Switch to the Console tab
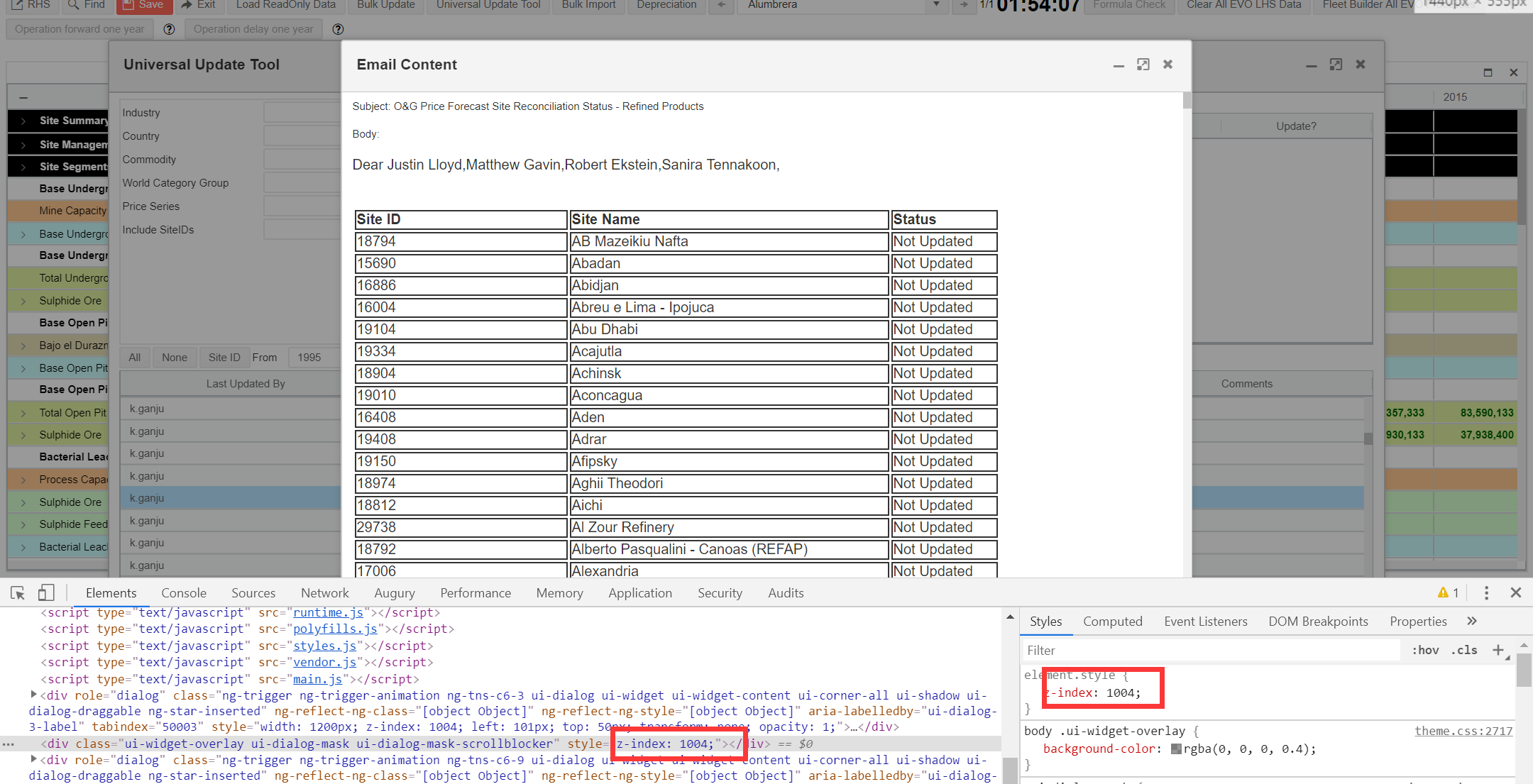This screenshot has width=1533, height=784. pyautogui.click(x=184, y=592)
